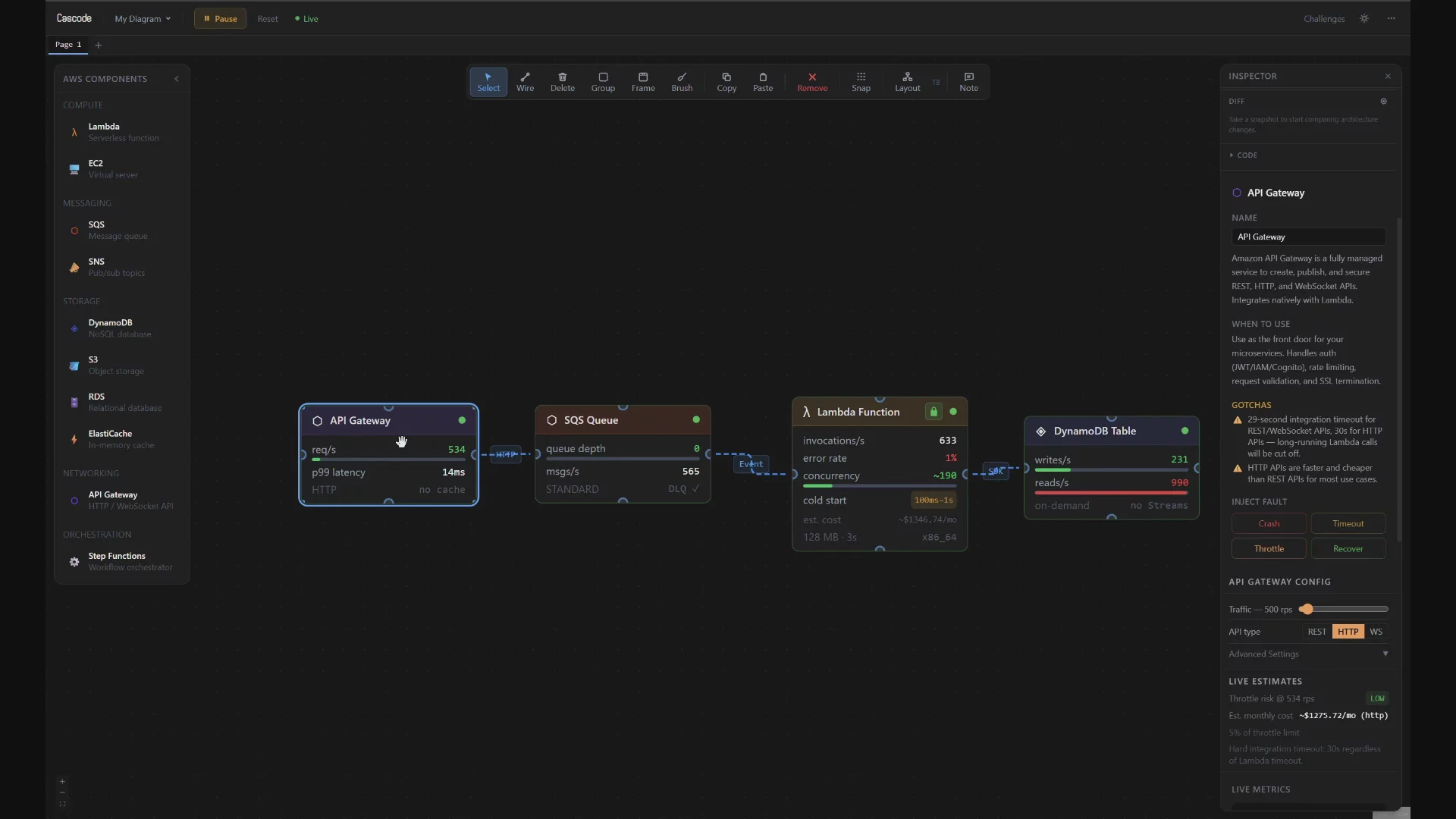
Task: Click the Delete trash tool
Action: (563, 82)
